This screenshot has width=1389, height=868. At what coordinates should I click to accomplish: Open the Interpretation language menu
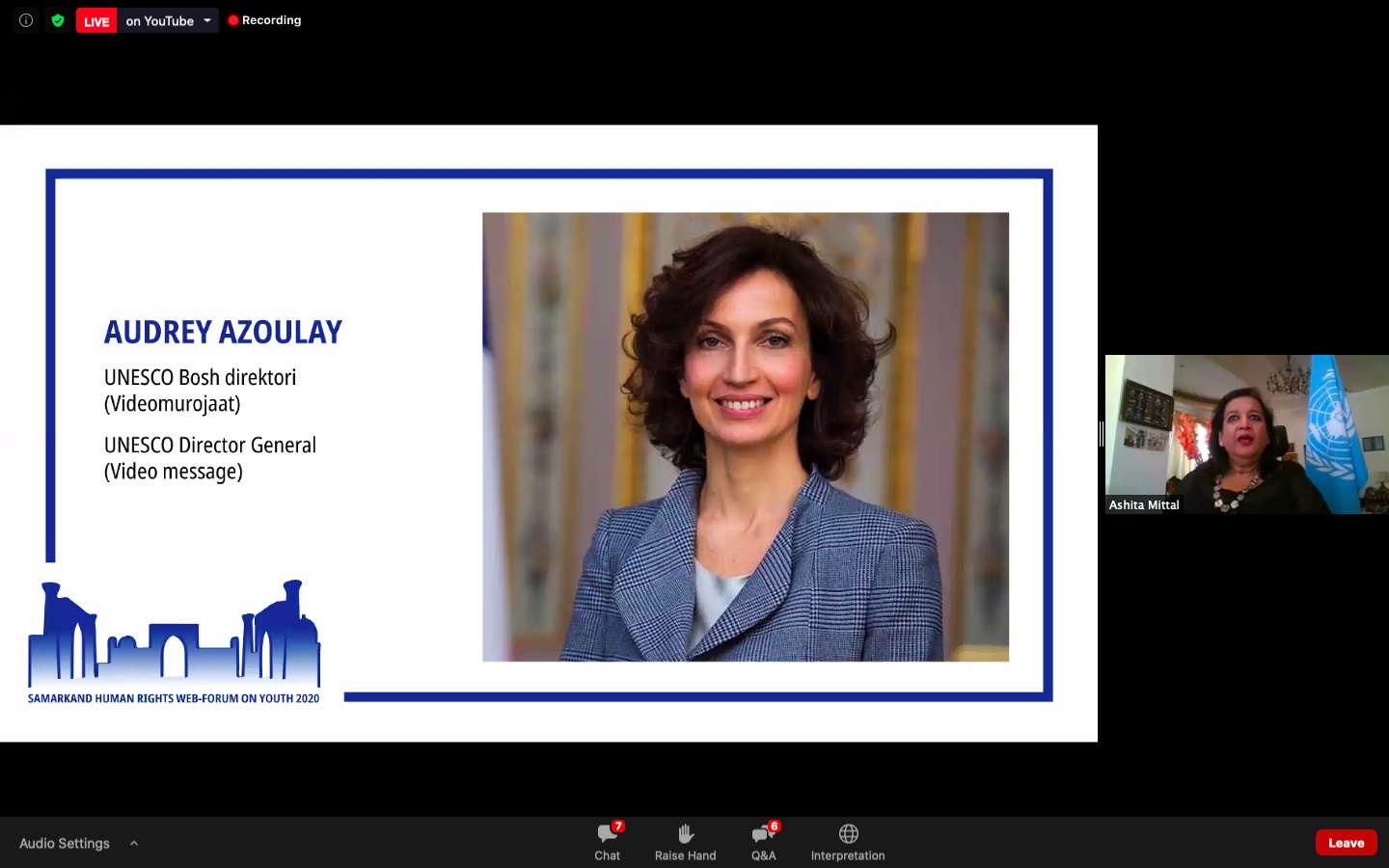[x=848, y=842]
